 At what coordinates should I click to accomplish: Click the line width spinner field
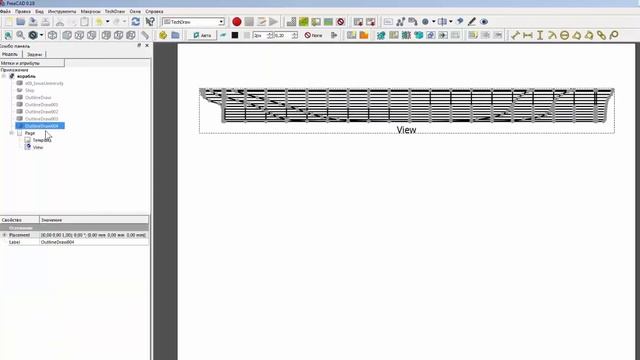pos(262,36)
